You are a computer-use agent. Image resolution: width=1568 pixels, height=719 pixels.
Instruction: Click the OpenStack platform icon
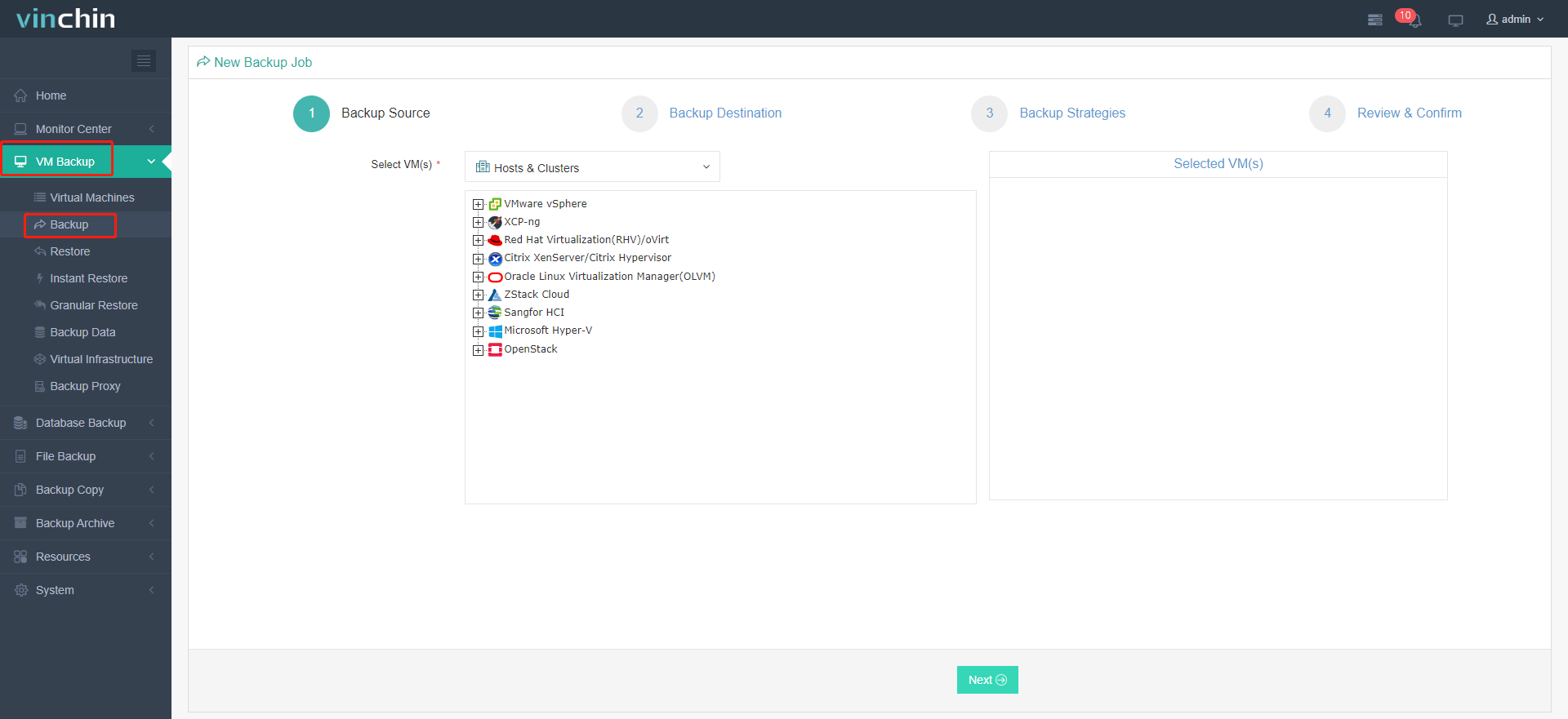pos(495,349)
